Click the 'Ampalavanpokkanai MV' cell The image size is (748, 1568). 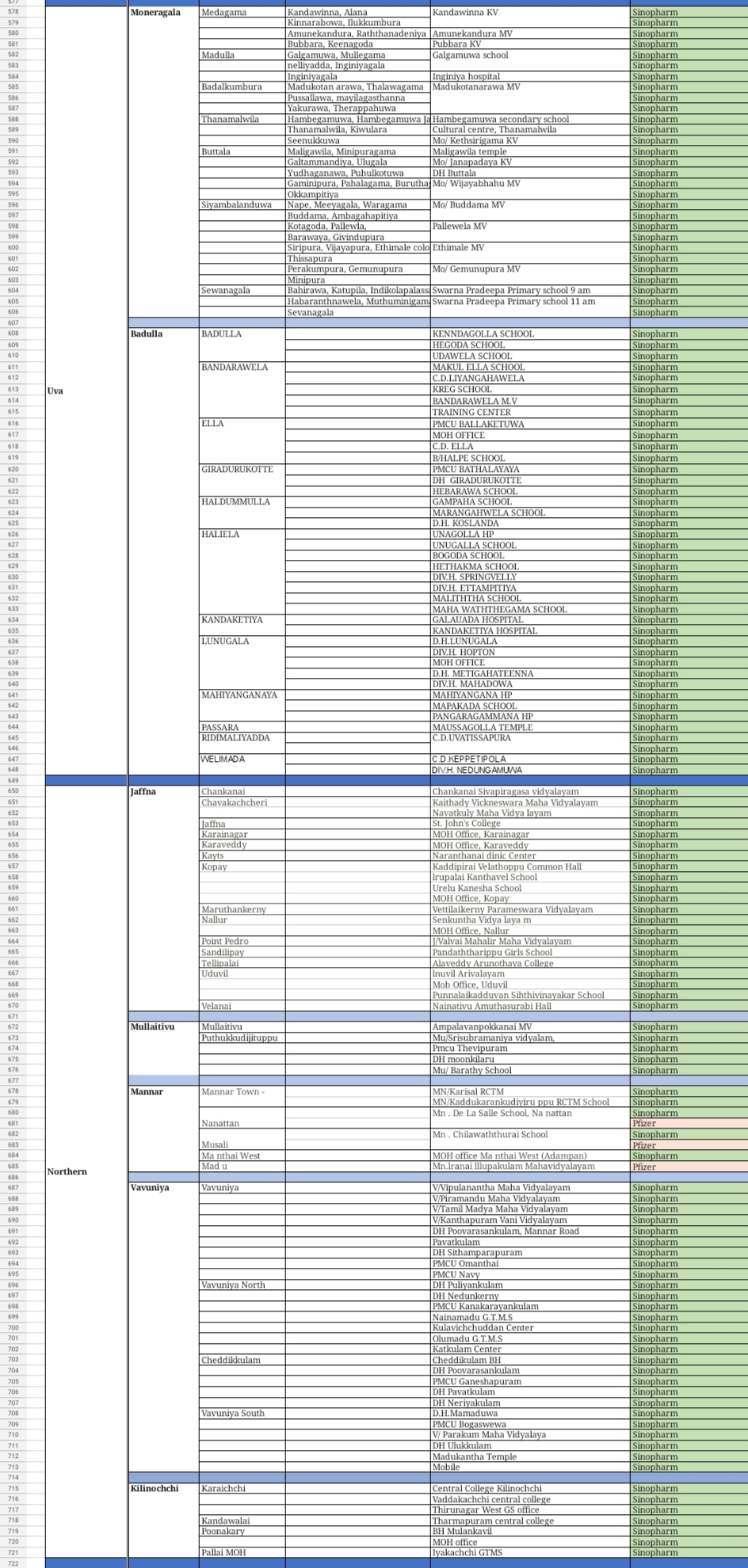pyautogui.click(x=530, y=1027)
